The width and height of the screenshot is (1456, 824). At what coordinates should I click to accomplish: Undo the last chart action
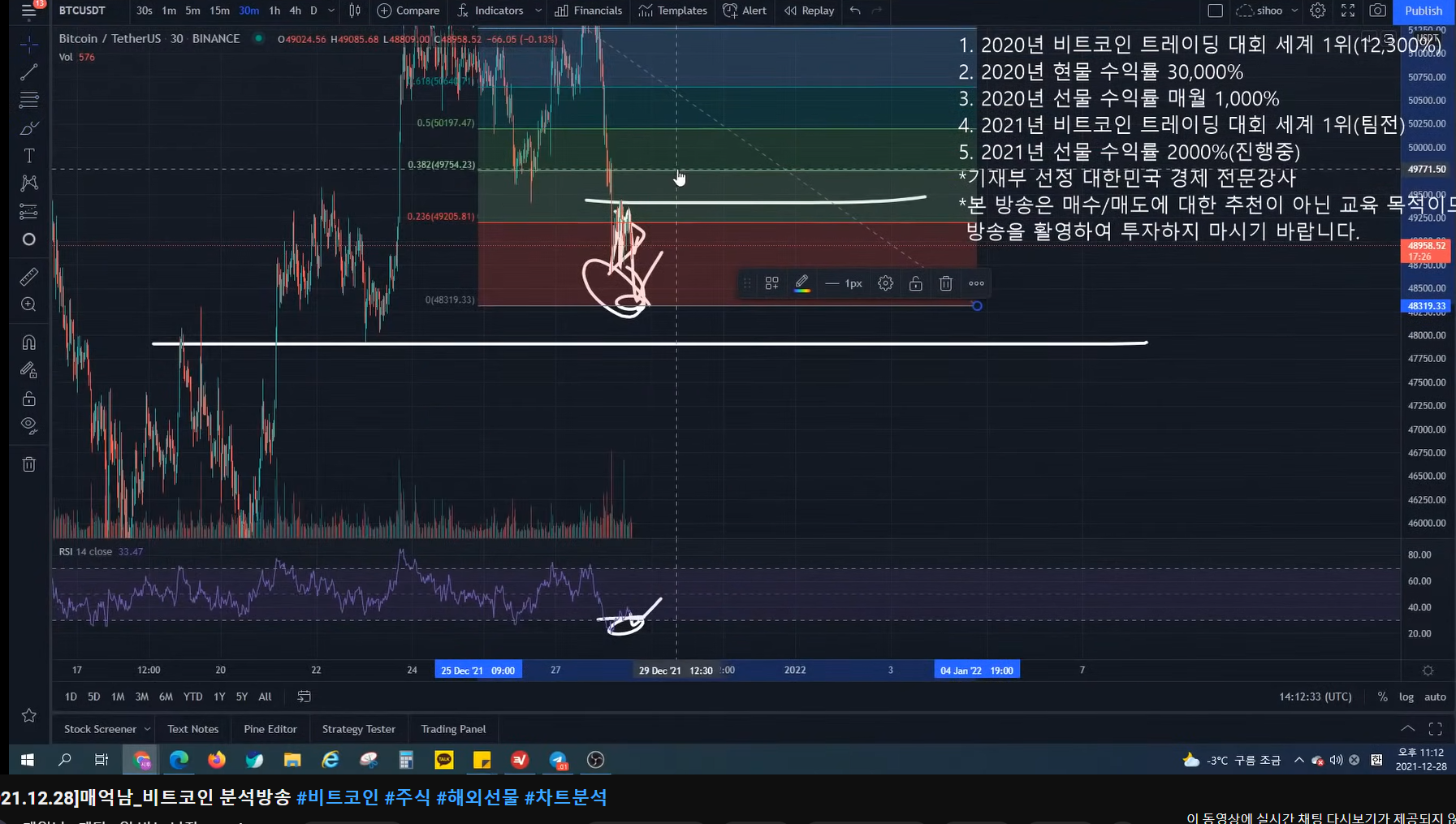tap(855, 11)
